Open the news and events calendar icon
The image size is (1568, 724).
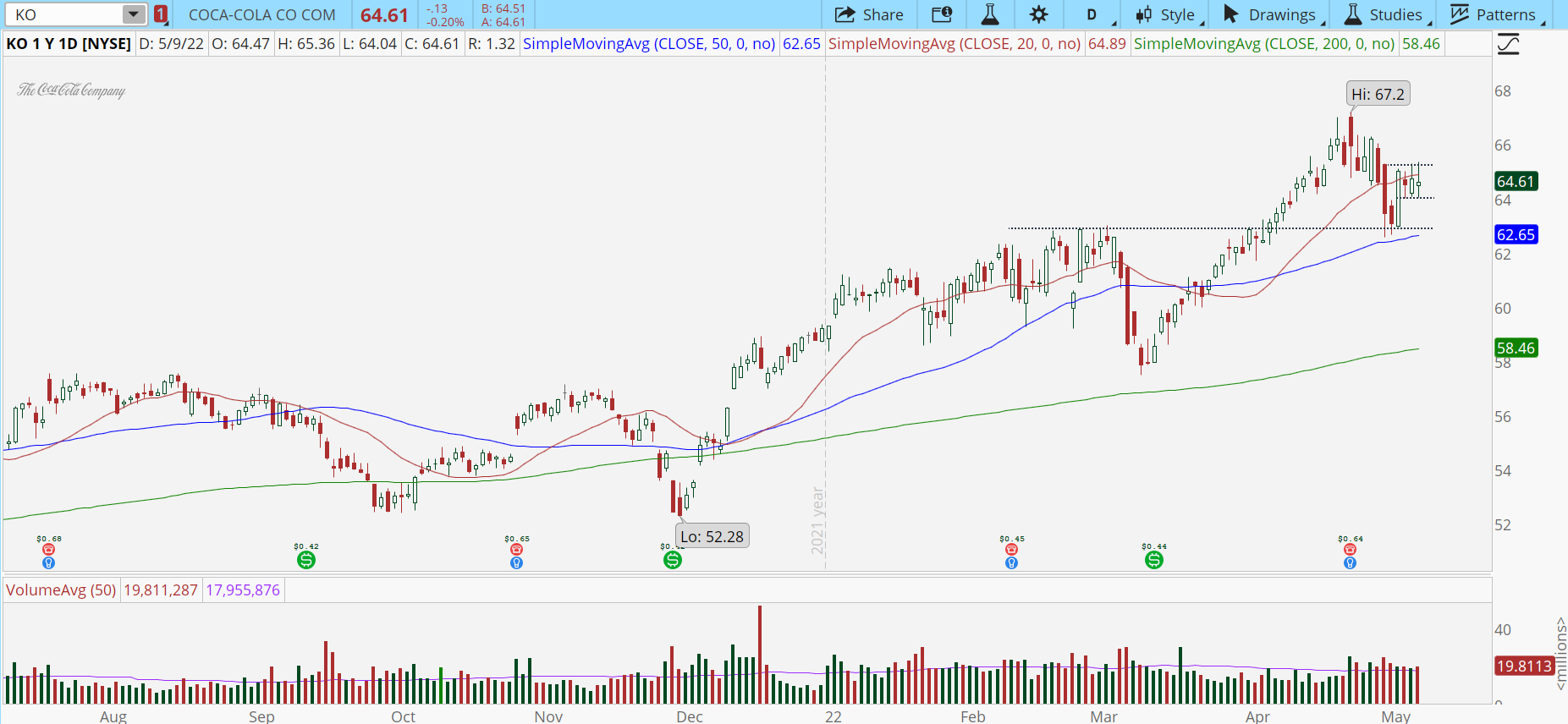coord(942,14)
